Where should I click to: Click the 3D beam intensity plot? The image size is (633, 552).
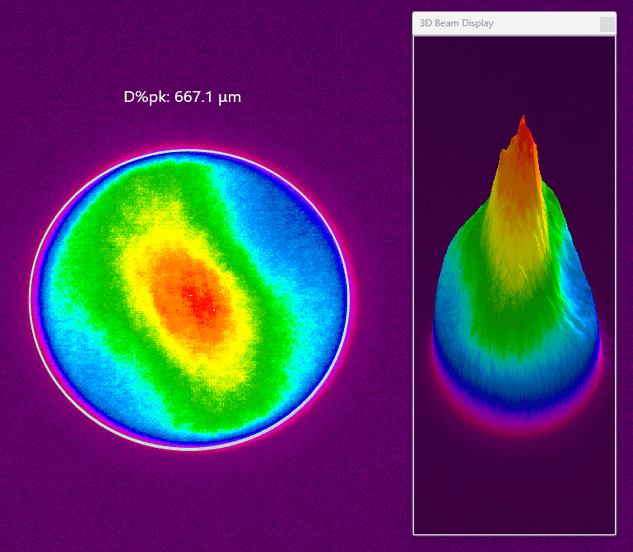514,285
